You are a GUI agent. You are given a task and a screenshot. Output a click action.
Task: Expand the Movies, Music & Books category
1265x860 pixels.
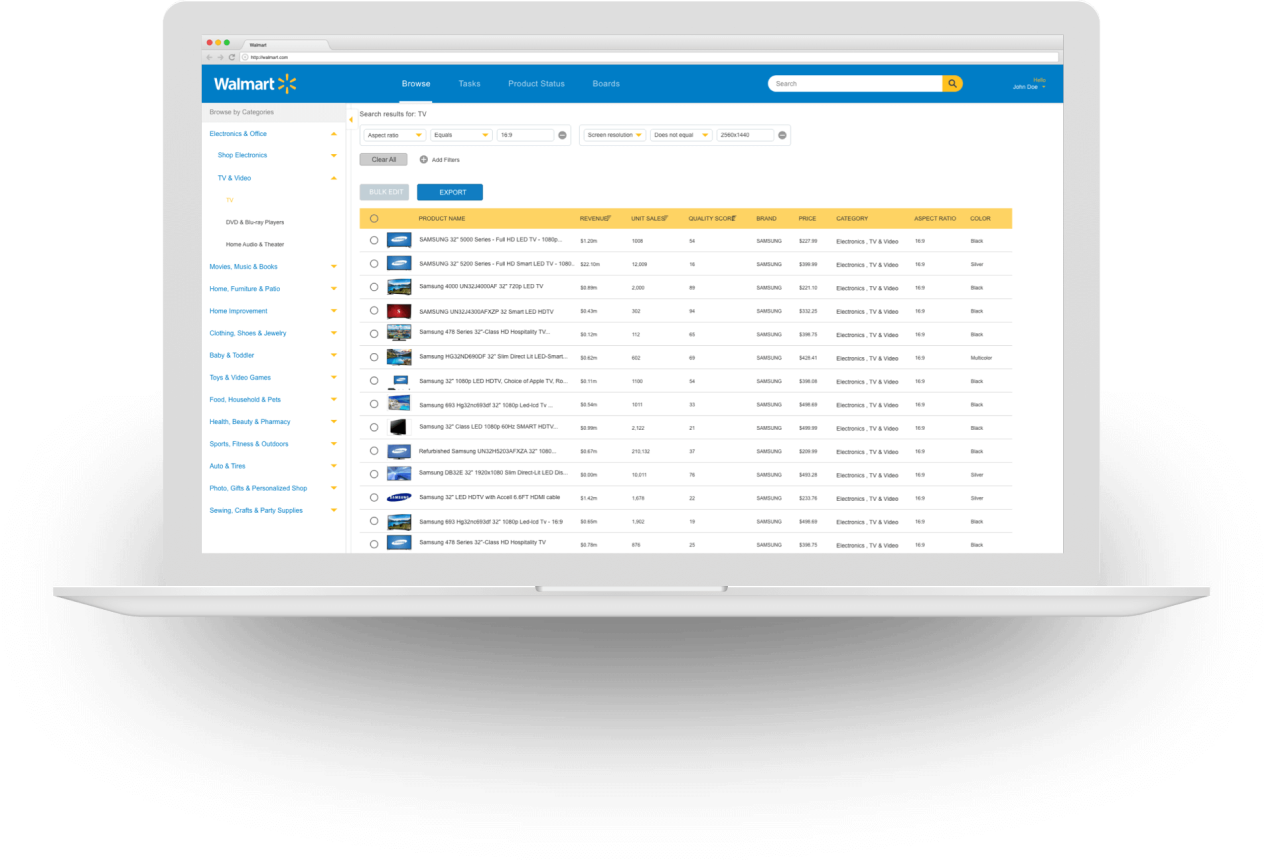[334, 267]
